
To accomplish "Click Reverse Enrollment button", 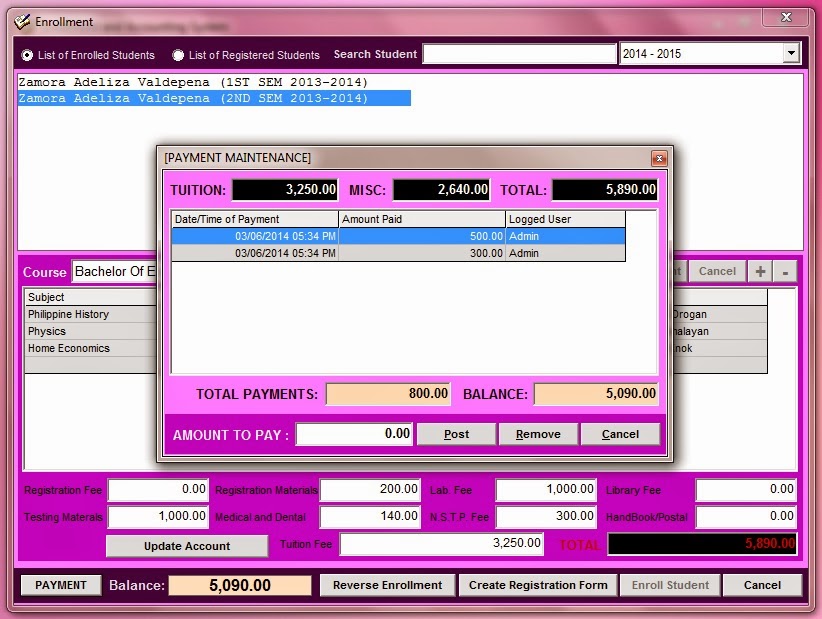I will coord(387,585).
